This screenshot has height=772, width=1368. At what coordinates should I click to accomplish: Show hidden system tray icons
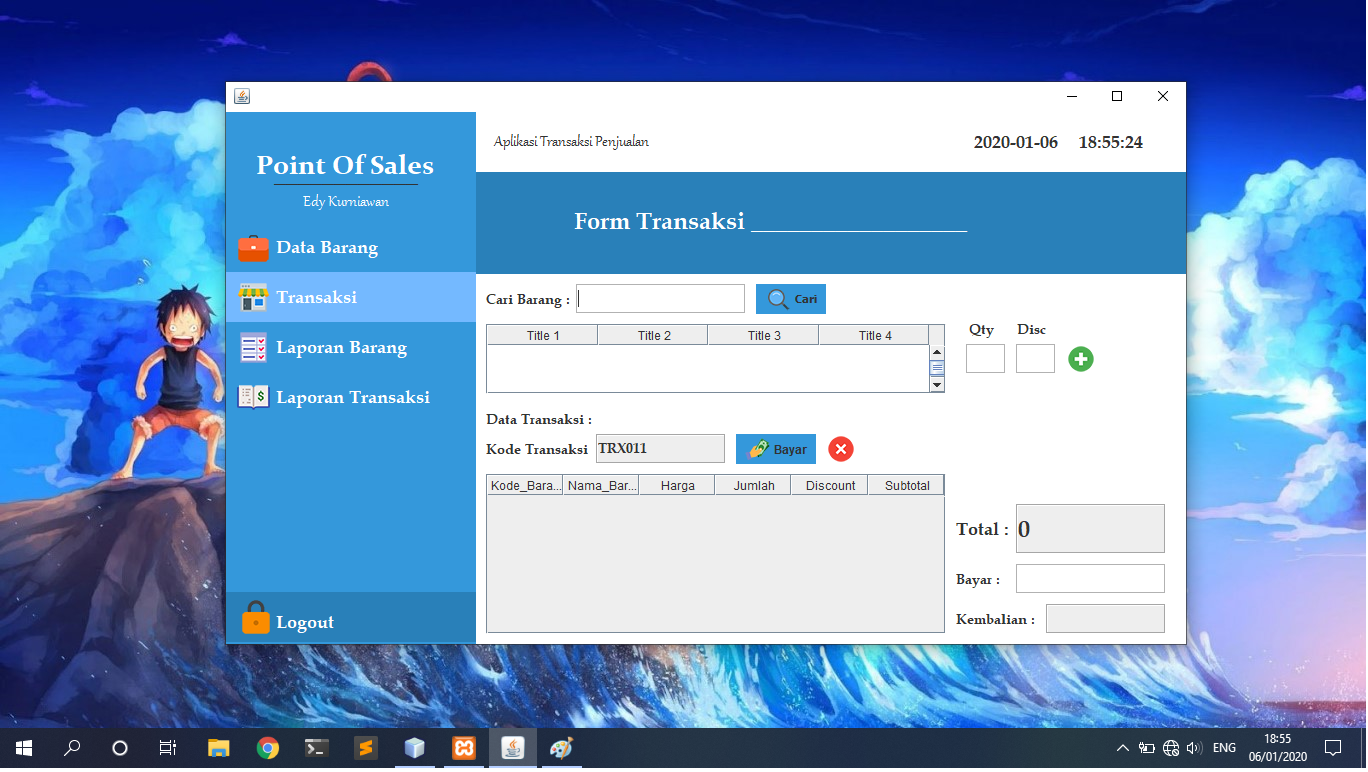coord(1123,747)
